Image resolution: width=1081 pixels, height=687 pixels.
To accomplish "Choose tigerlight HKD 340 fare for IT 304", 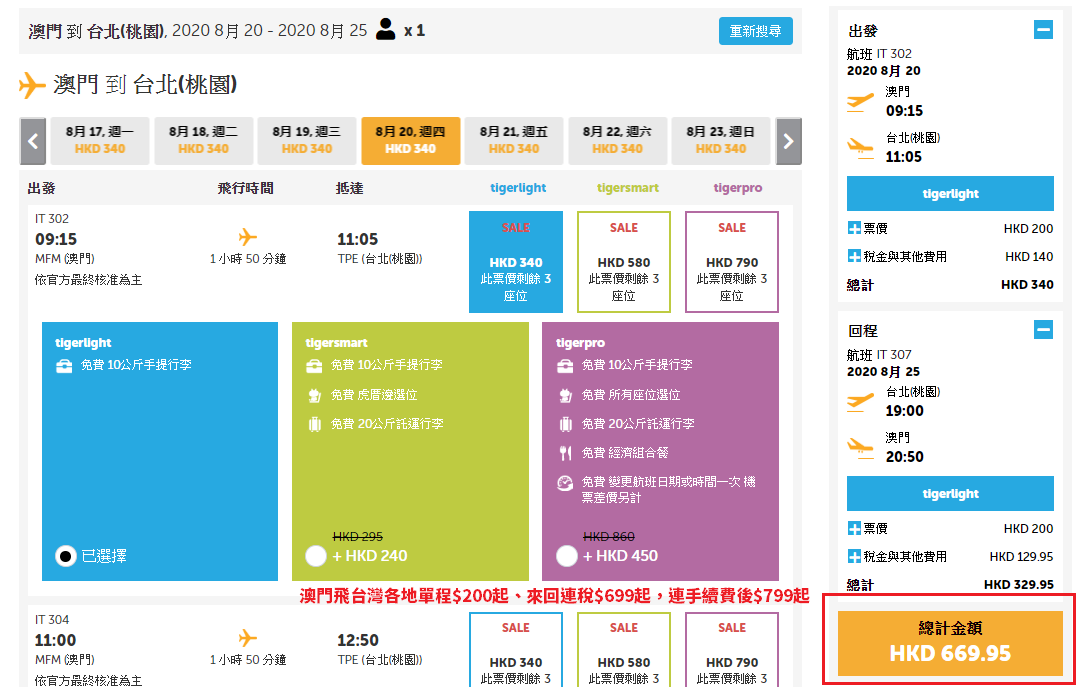I will pos(516,650).
